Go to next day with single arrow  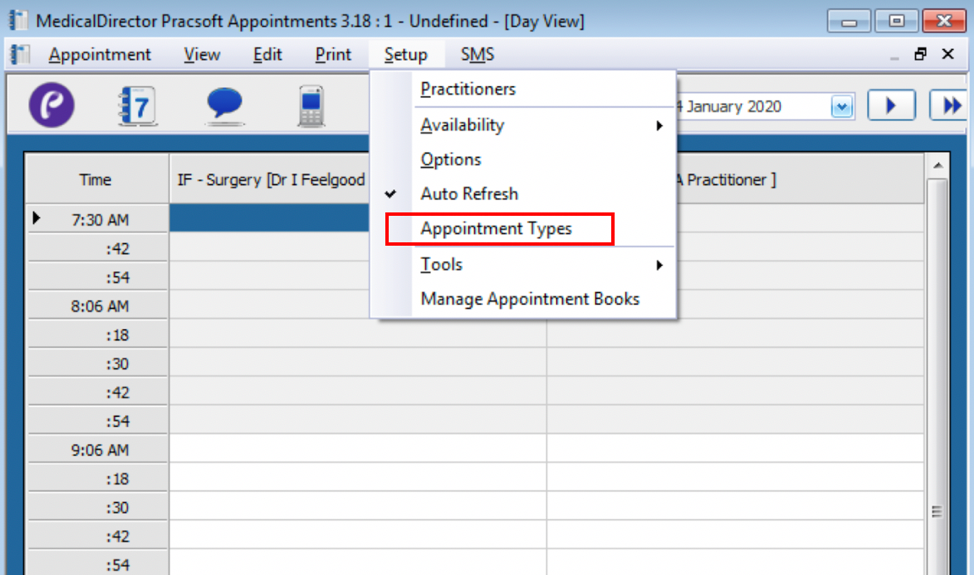coord(891,105)
